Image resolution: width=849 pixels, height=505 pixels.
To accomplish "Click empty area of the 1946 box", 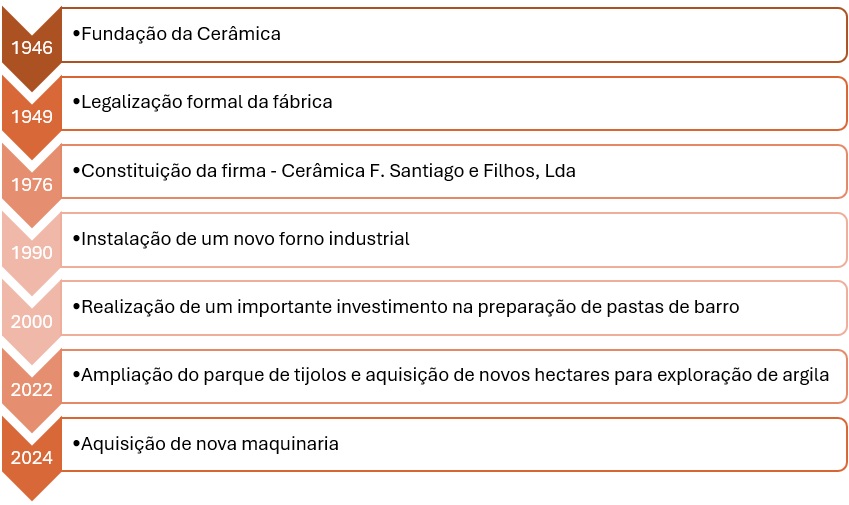I will (563, 35).
